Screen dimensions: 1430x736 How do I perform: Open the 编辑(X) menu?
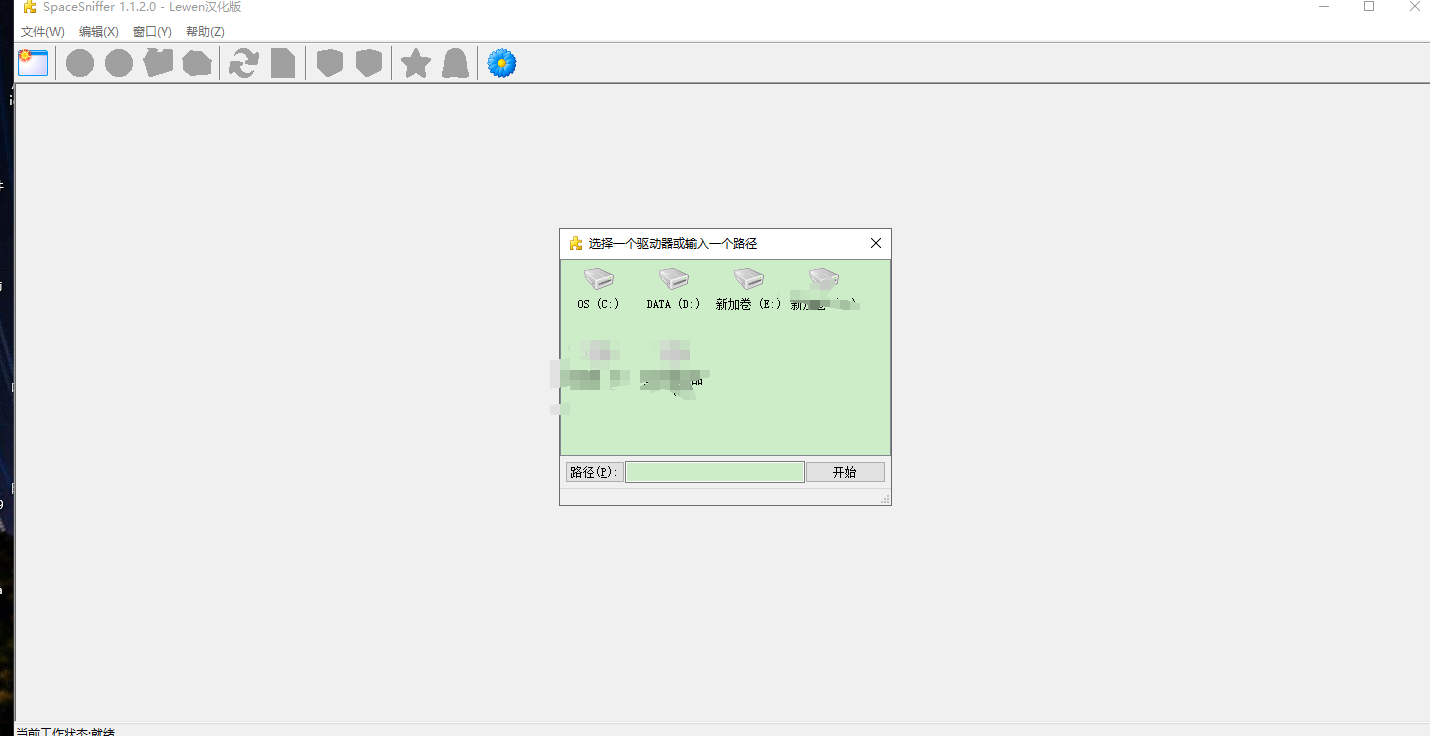click(99, 32)
